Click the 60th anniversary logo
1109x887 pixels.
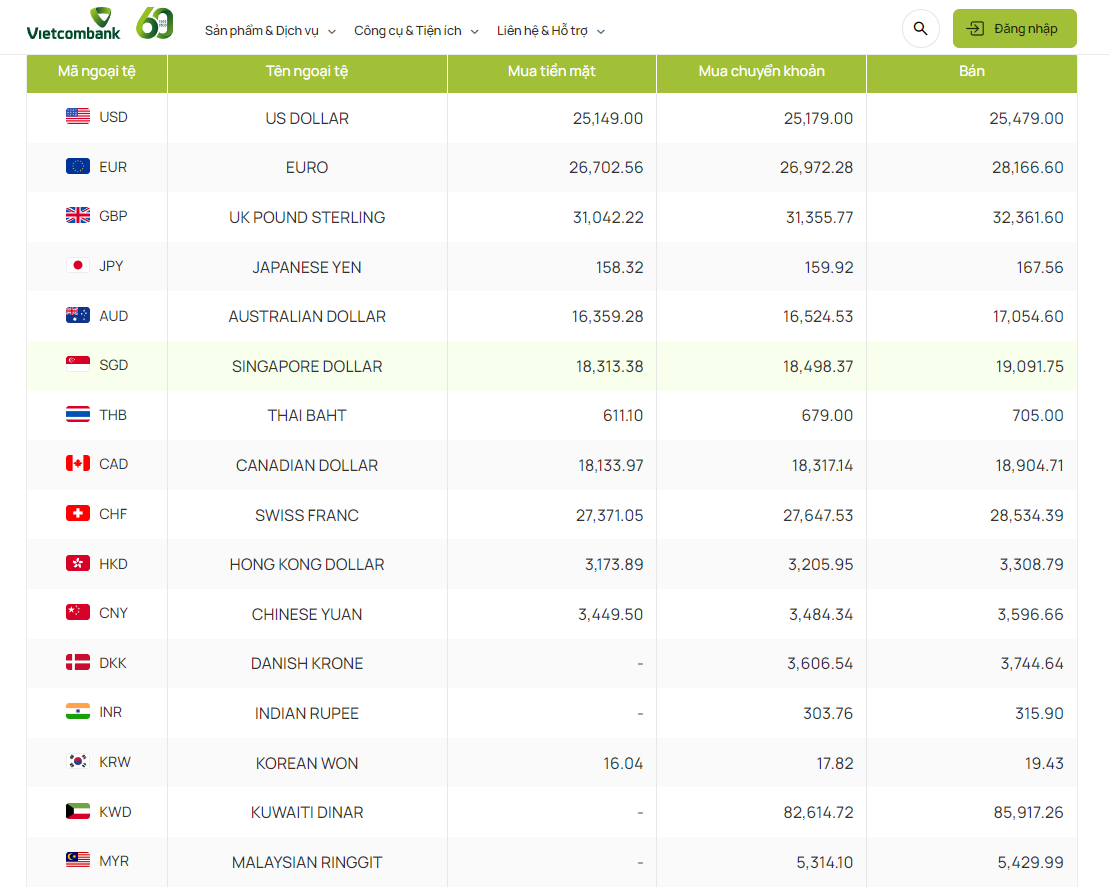click(154, 23)
